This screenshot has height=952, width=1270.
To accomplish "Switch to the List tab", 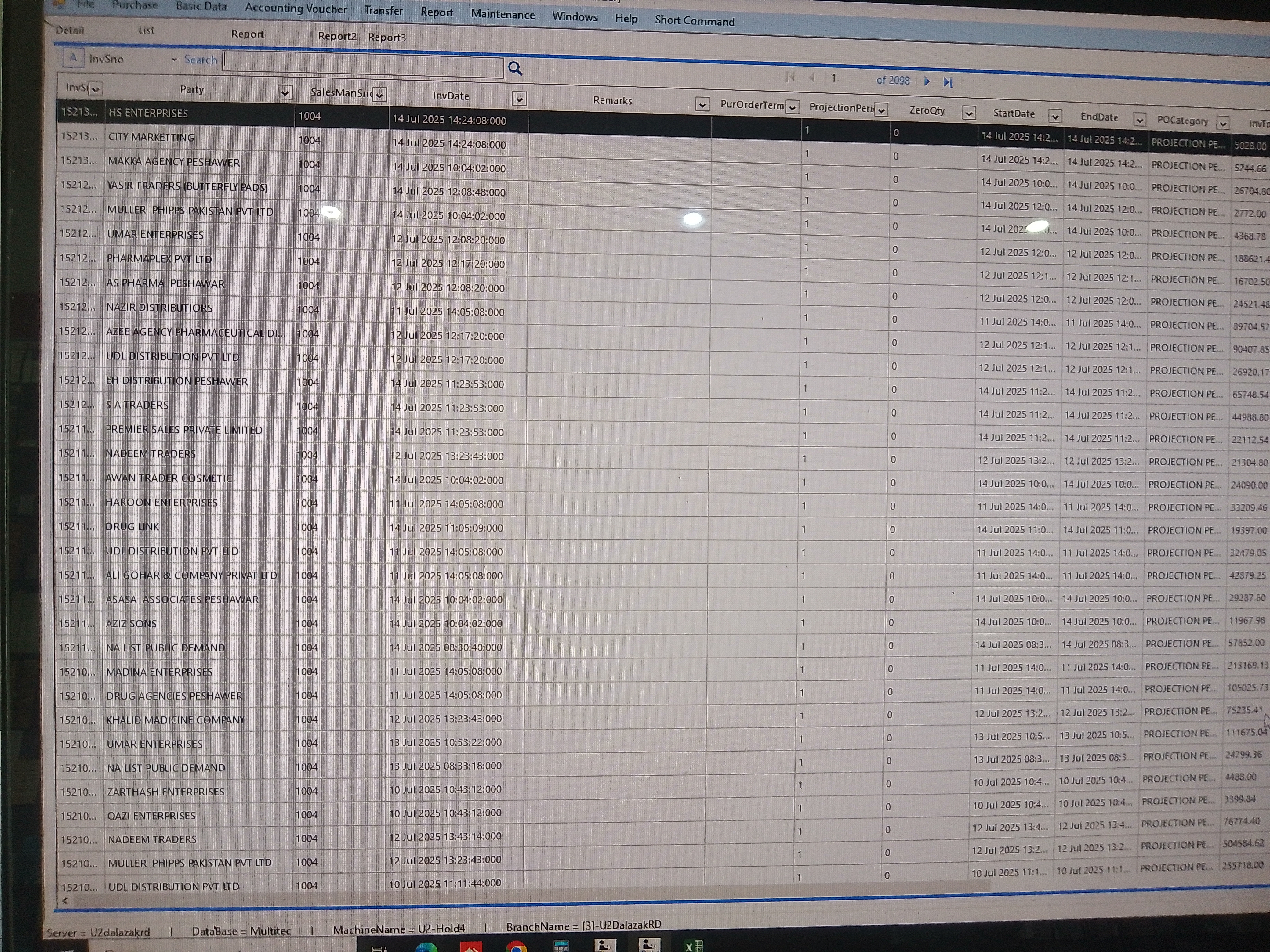I will click(146, 31).
